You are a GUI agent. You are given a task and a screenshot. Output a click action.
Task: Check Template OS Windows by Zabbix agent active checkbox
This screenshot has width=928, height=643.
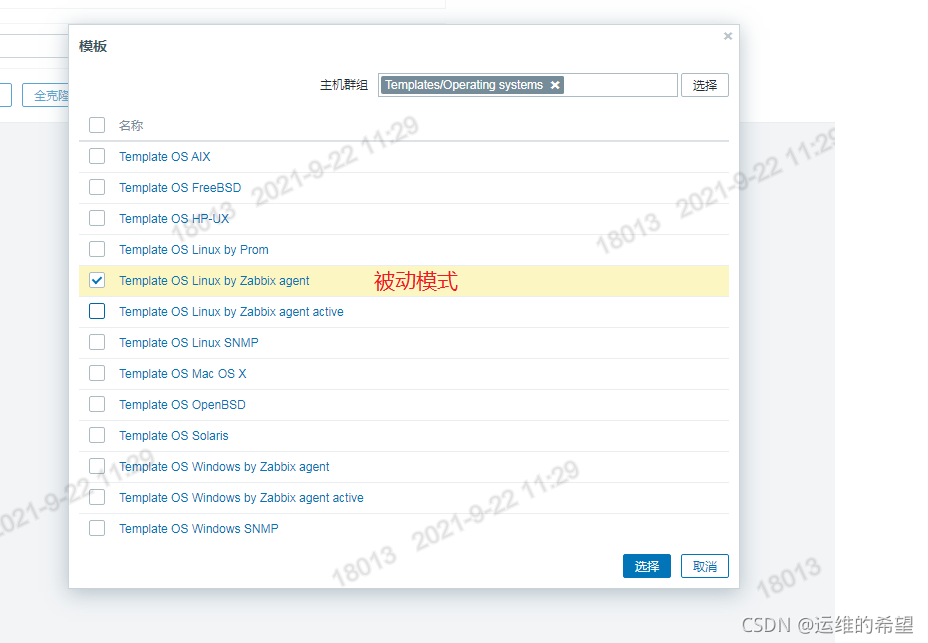(x=97, y=497)
